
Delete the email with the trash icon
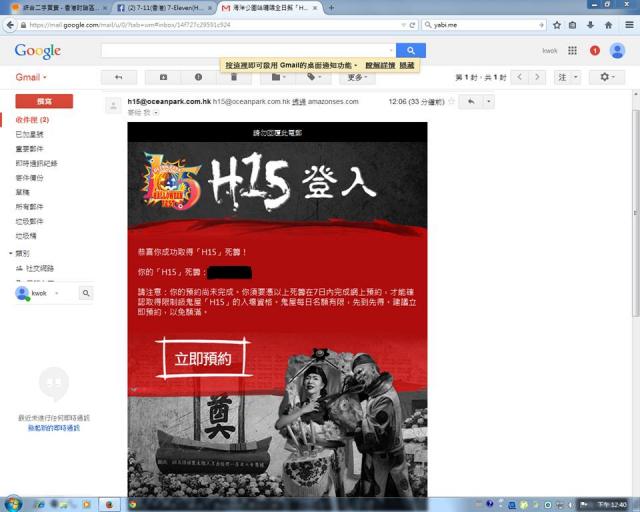pos(234,77)
